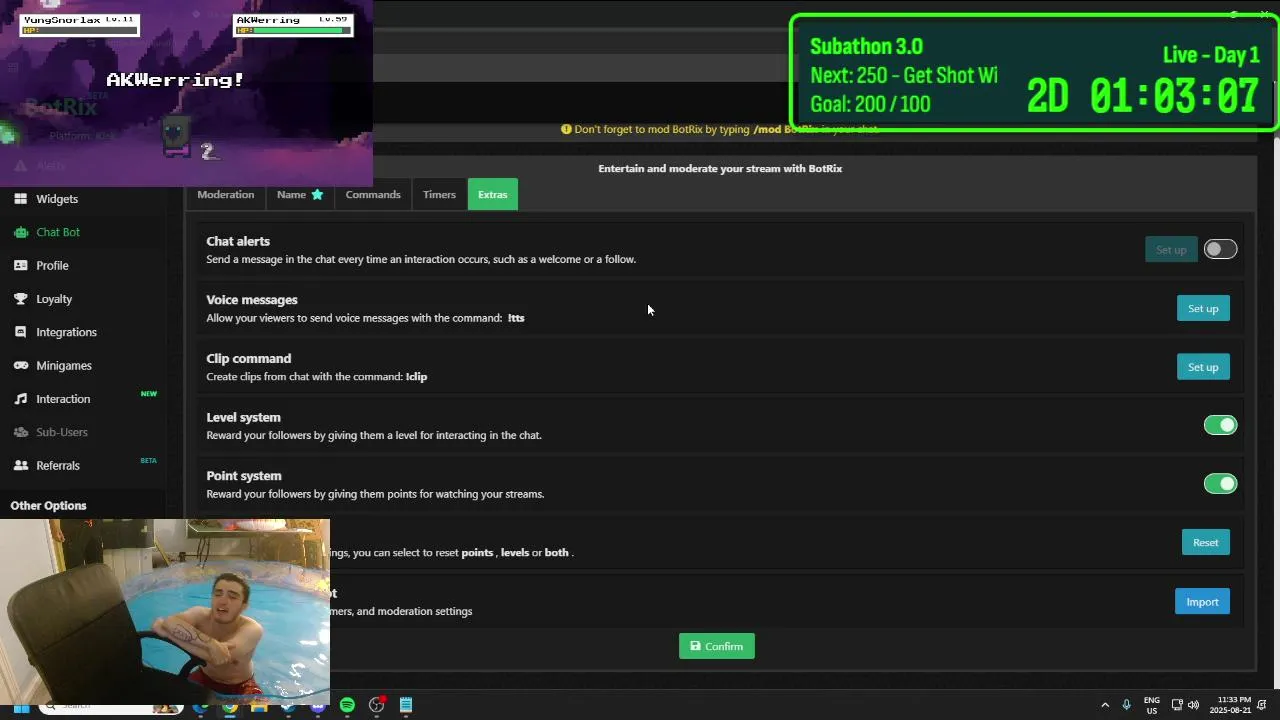Click the yellow warning icon in notice
1280x720 pixels.
pos(566,129)
